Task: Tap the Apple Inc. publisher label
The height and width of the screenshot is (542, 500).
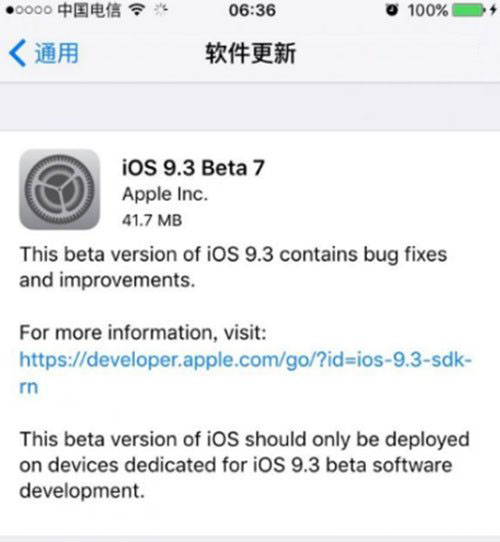Action: (165, 194)
